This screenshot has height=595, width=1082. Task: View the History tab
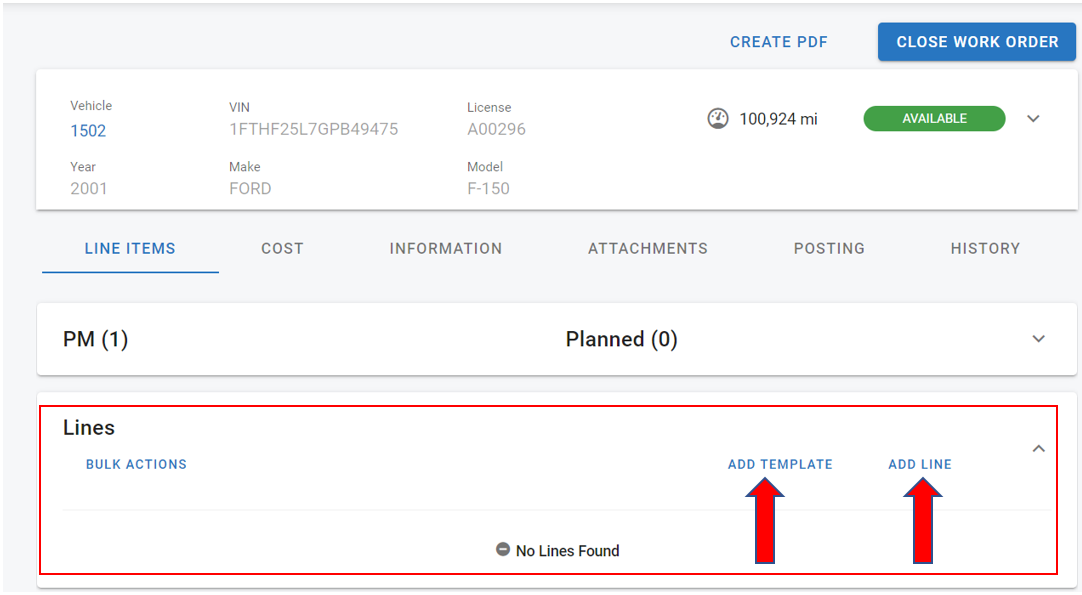pyautogui.click(x=985, y=249)
